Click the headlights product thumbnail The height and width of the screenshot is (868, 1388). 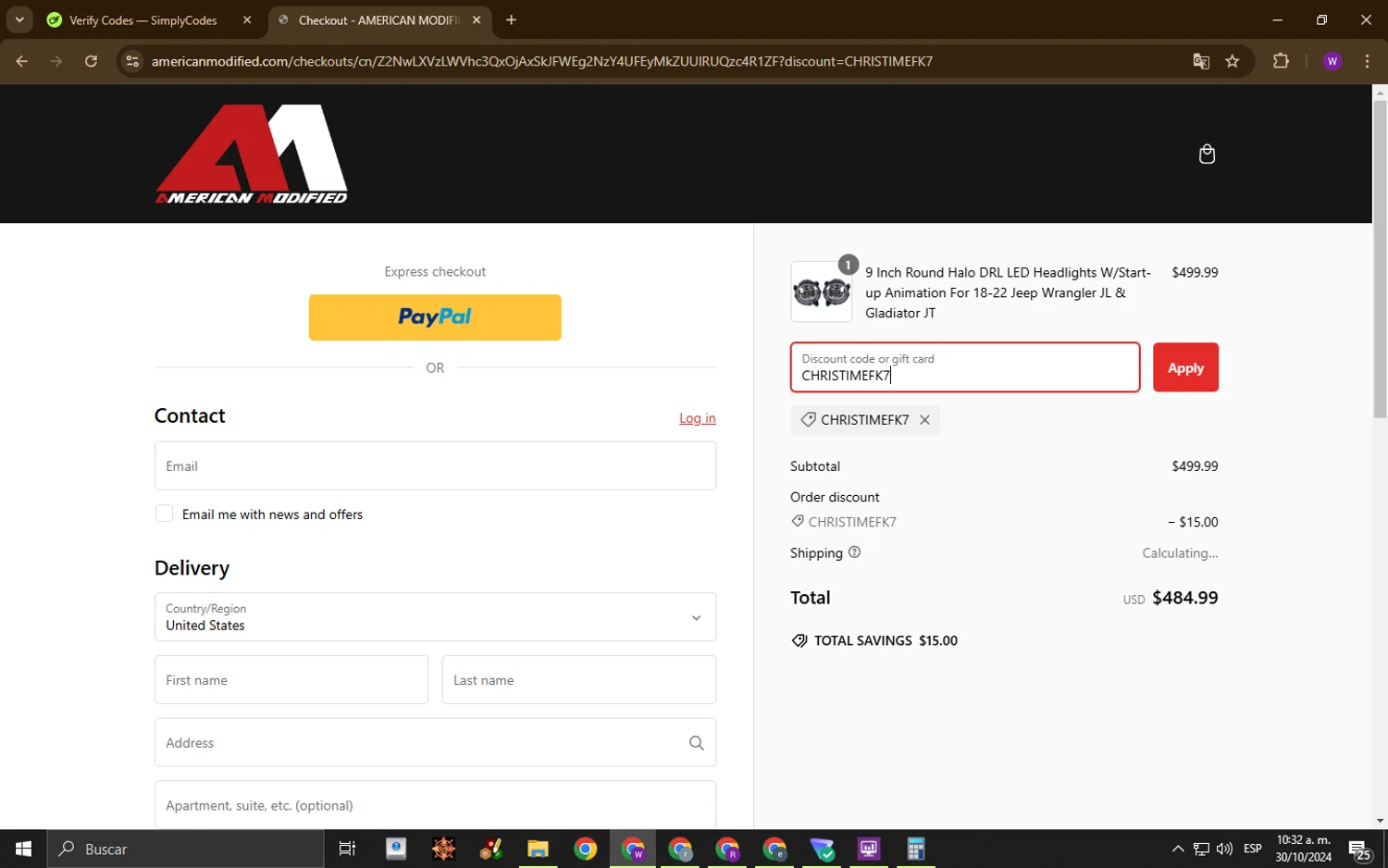822,292
